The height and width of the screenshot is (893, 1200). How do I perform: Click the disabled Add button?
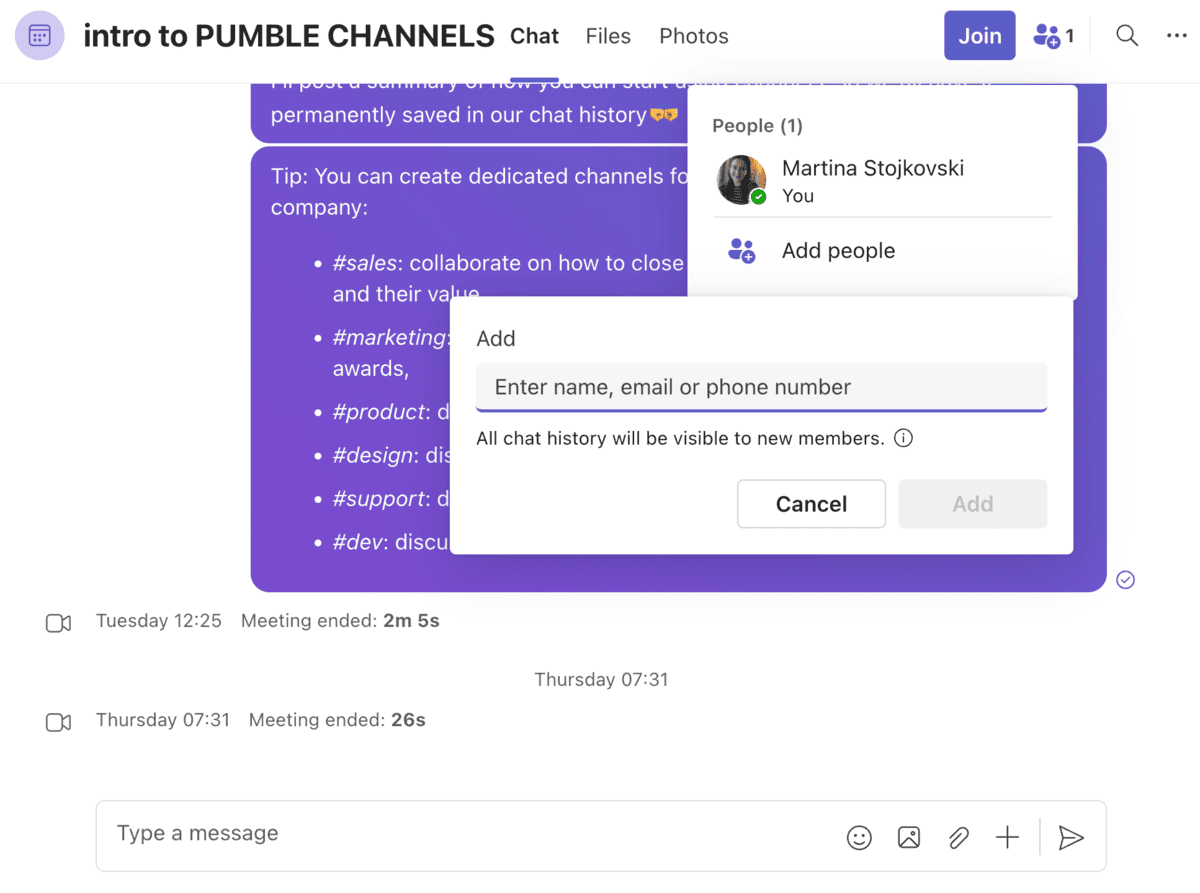tap(973, 504)
